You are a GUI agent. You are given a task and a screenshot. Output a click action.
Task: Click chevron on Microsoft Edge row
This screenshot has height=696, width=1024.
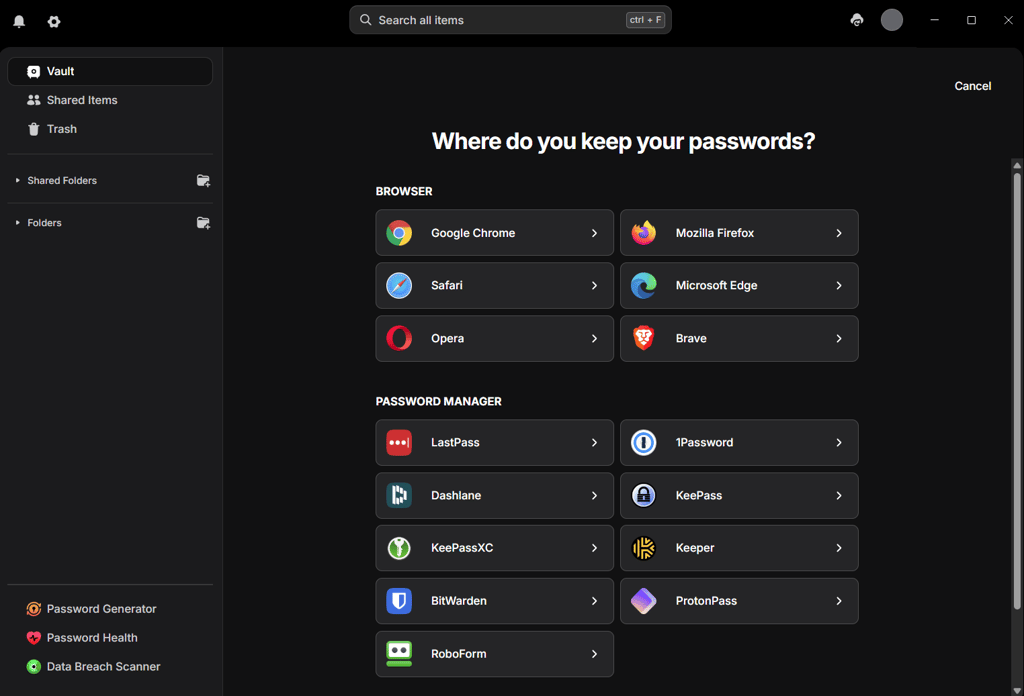[x=839, y=285]
